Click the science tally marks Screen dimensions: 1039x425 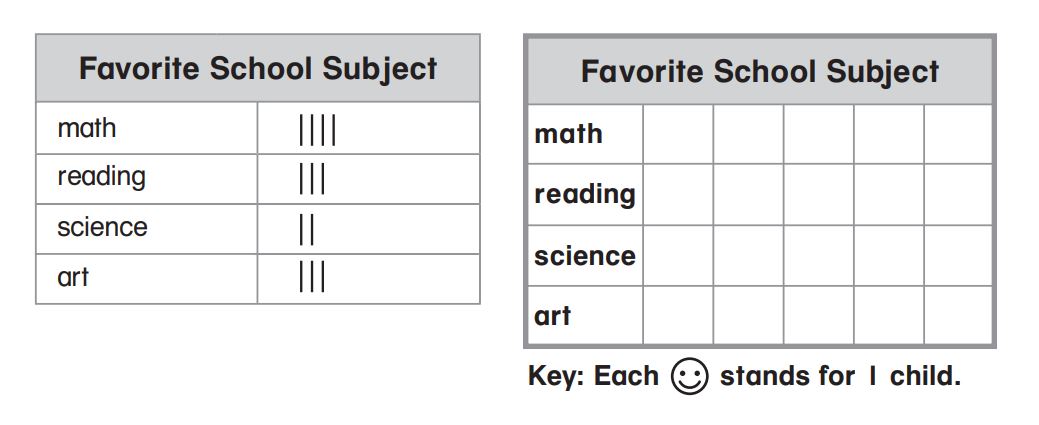[306, 229]
